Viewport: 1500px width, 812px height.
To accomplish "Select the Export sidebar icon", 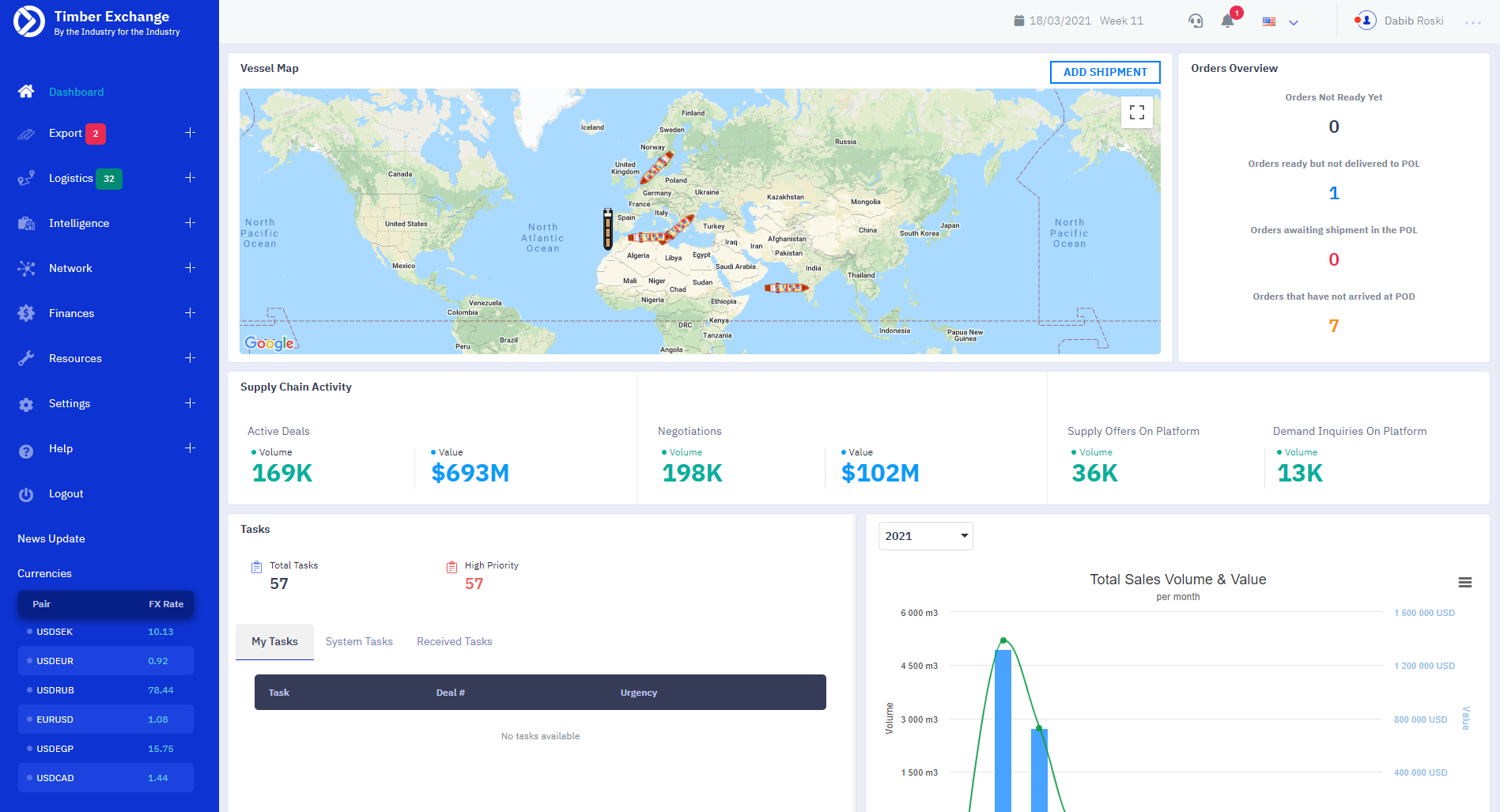I will 26,134.
